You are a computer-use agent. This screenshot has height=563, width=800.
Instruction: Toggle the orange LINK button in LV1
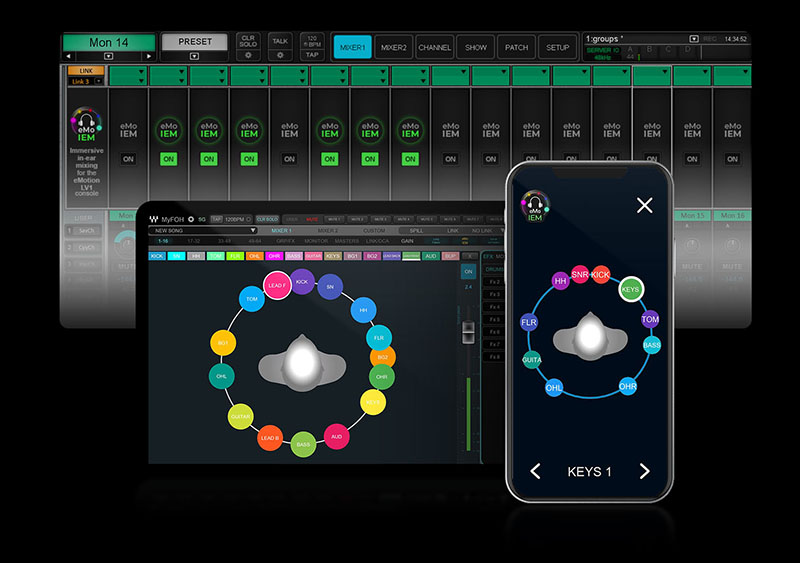pyautogui.click(x=86, y=70)
